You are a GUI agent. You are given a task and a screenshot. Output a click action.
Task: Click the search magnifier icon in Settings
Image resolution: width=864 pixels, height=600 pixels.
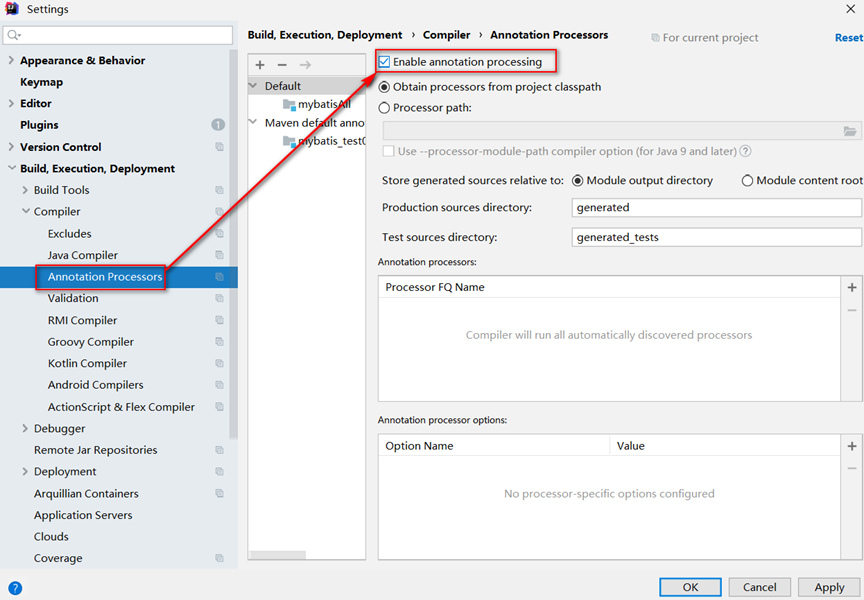coord(14,35)
